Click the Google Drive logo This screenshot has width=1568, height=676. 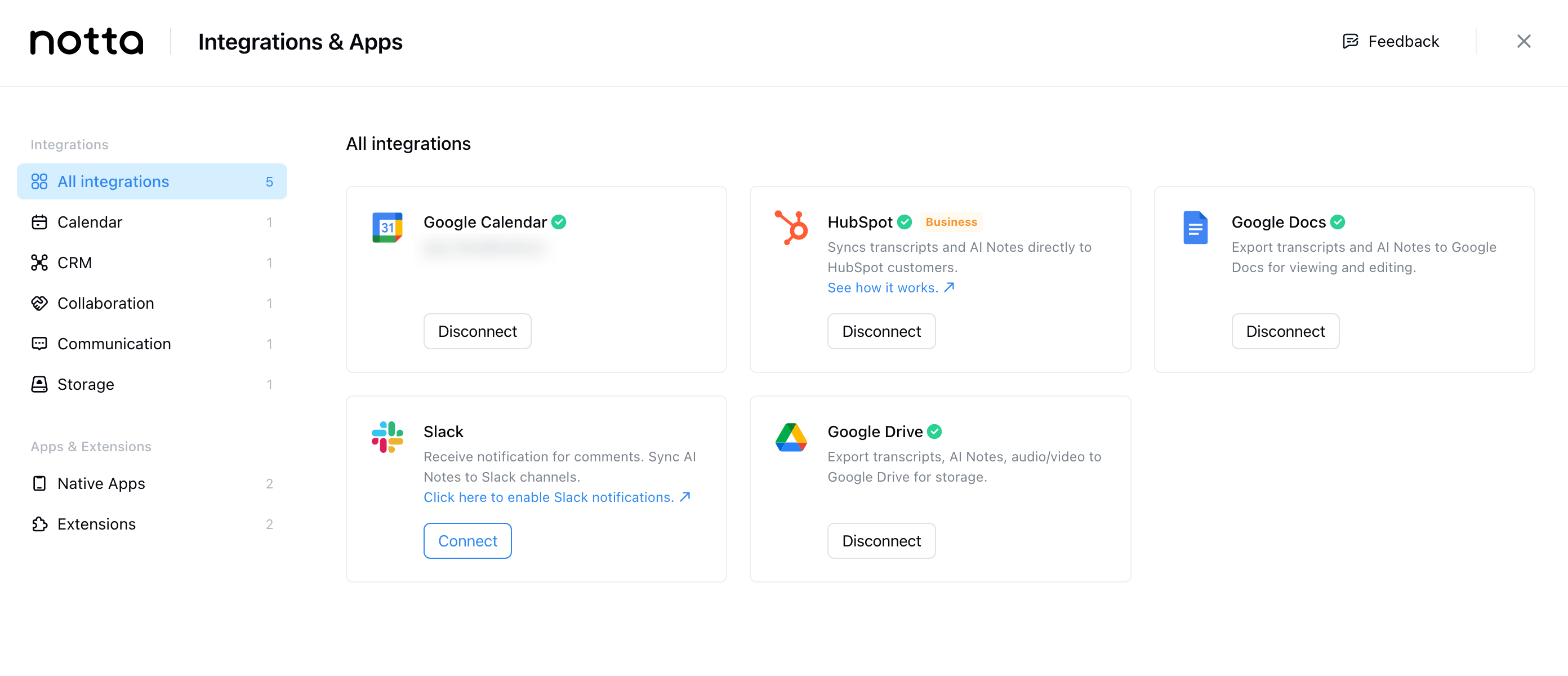791,437
